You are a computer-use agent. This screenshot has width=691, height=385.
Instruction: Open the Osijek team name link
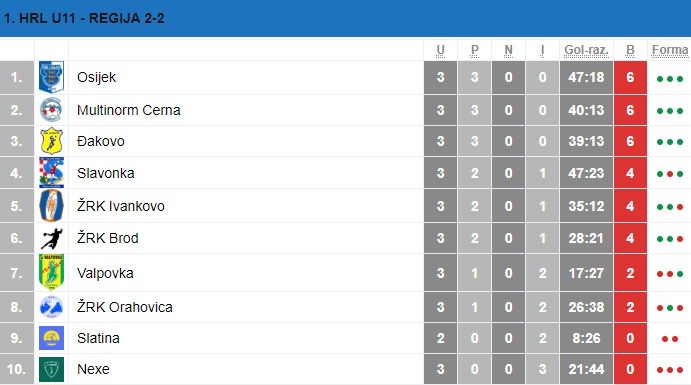coord(96,77)
